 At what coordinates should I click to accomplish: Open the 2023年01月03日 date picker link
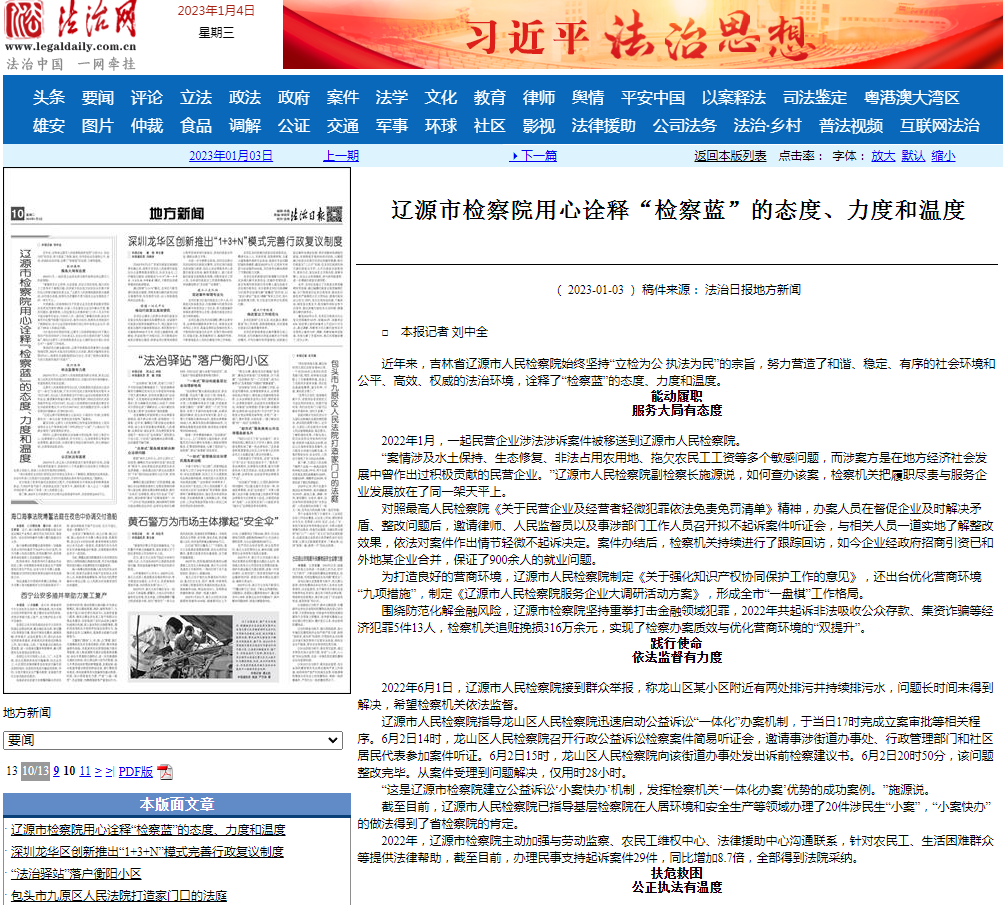tap(230, 156)
